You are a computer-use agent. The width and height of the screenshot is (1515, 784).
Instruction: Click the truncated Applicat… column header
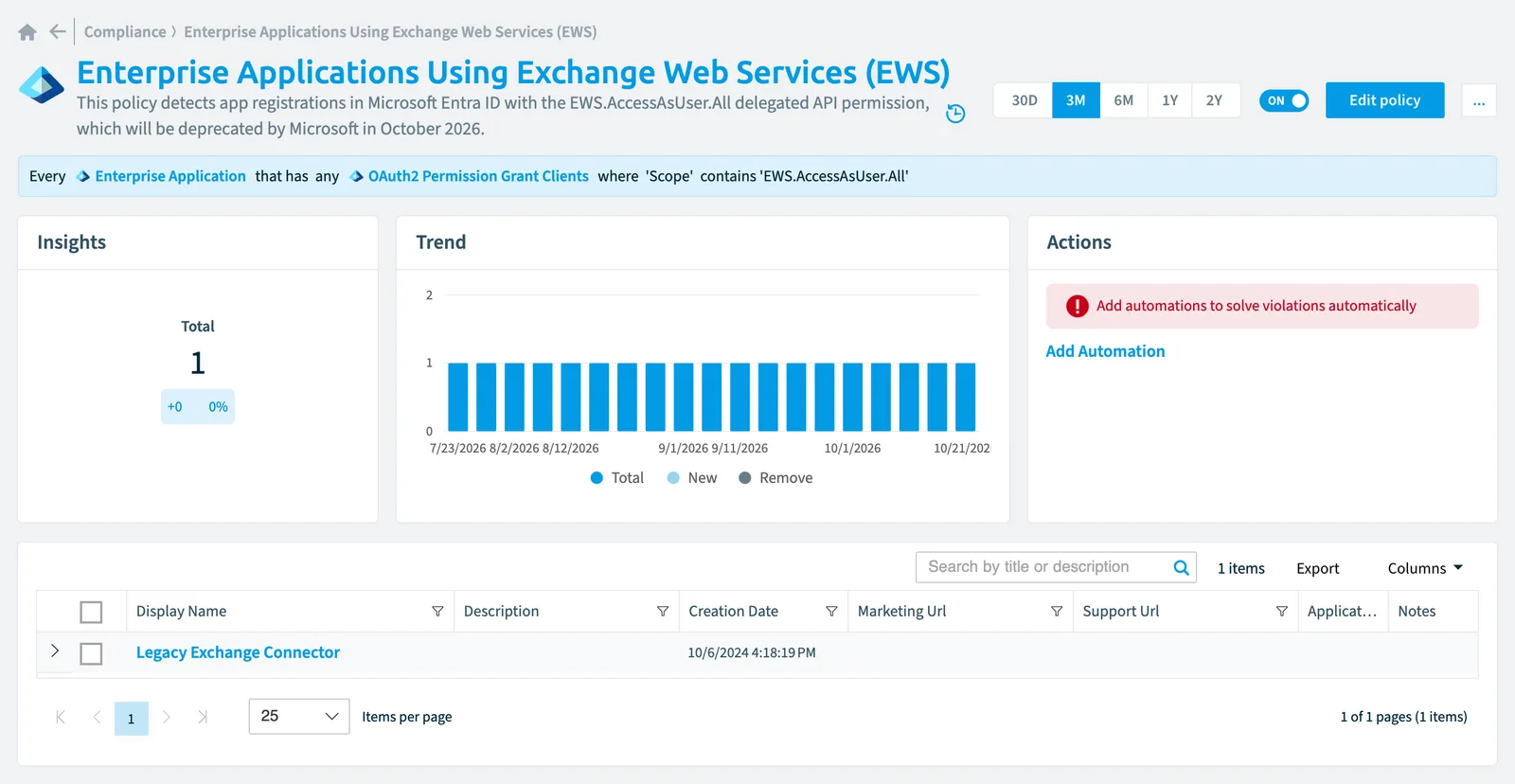1342,612
